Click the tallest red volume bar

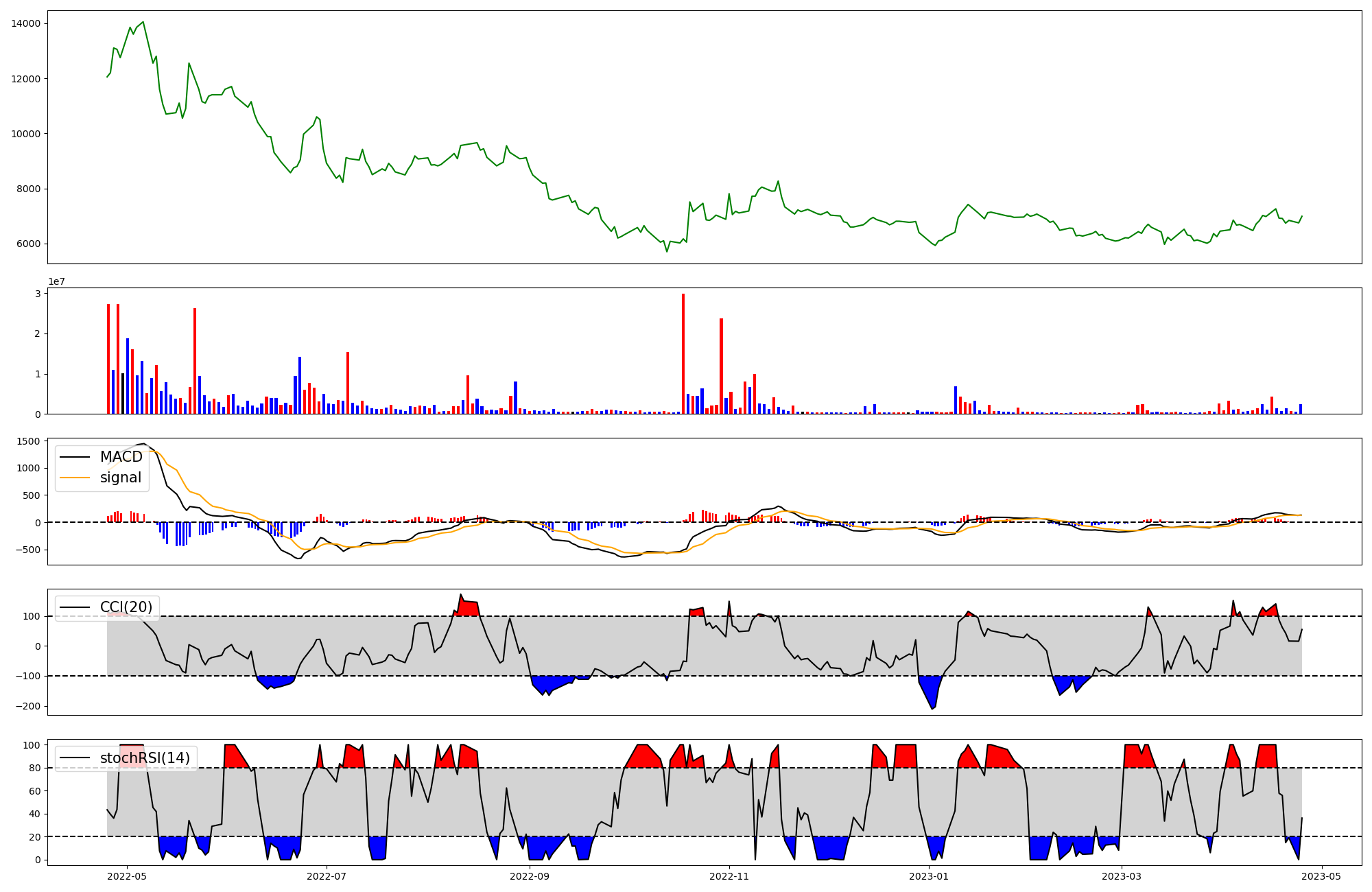point(683,354)
